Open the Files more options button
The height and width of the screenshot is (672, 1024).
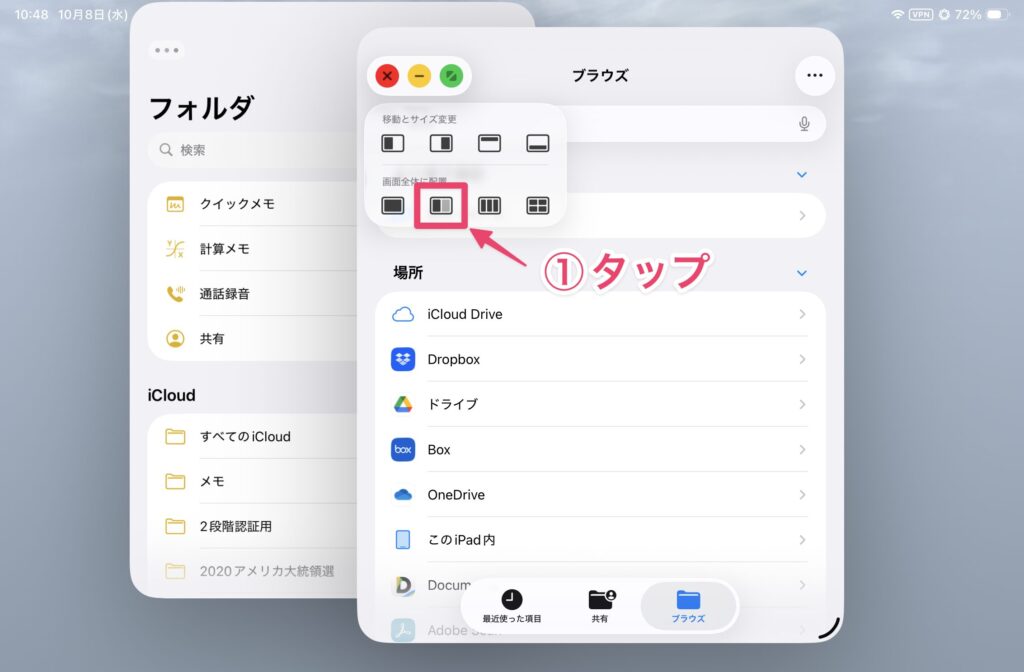814,76
